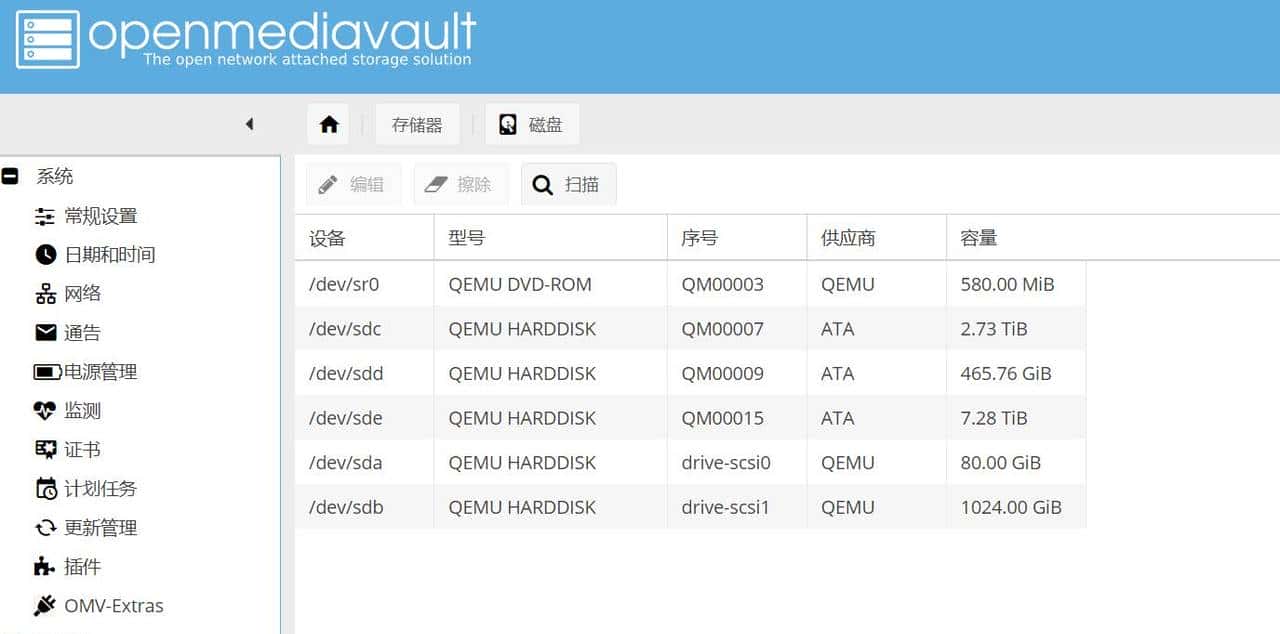Click the 扫描 scan button
The width and height of the screenshot is (1280, 634).
(568, 185)
